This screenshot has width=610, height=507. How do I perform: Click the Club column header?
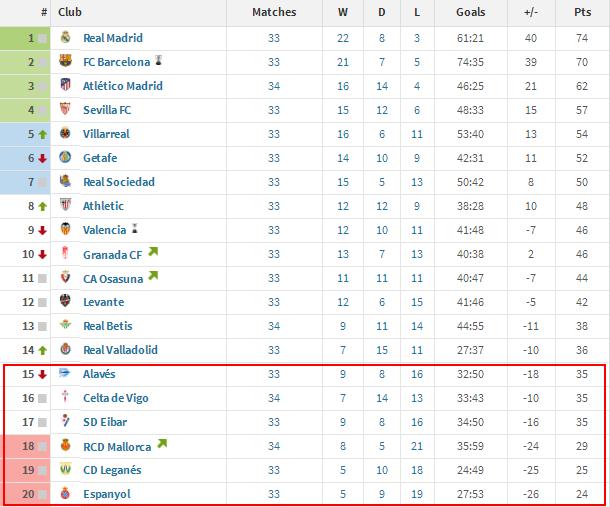pos(70,12)
